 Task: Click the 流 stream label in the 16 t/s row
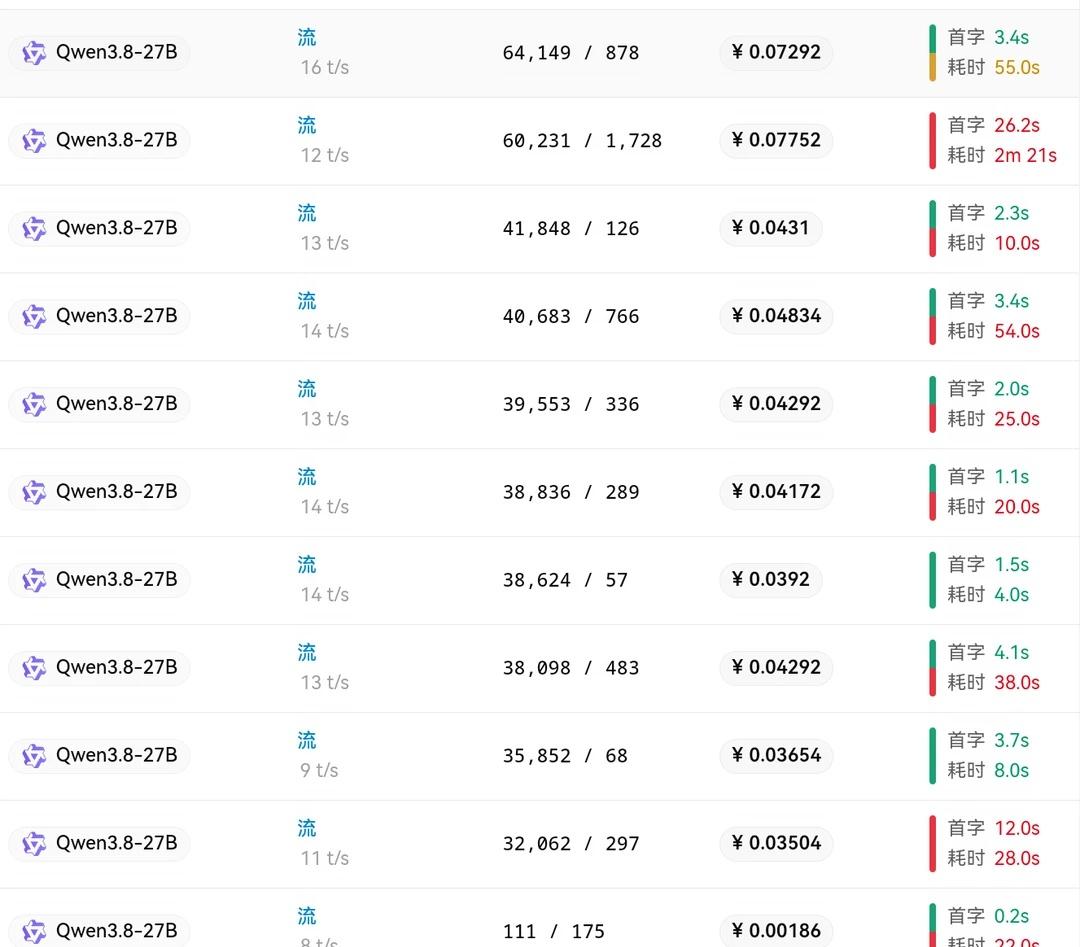click(x=307, y=37)
